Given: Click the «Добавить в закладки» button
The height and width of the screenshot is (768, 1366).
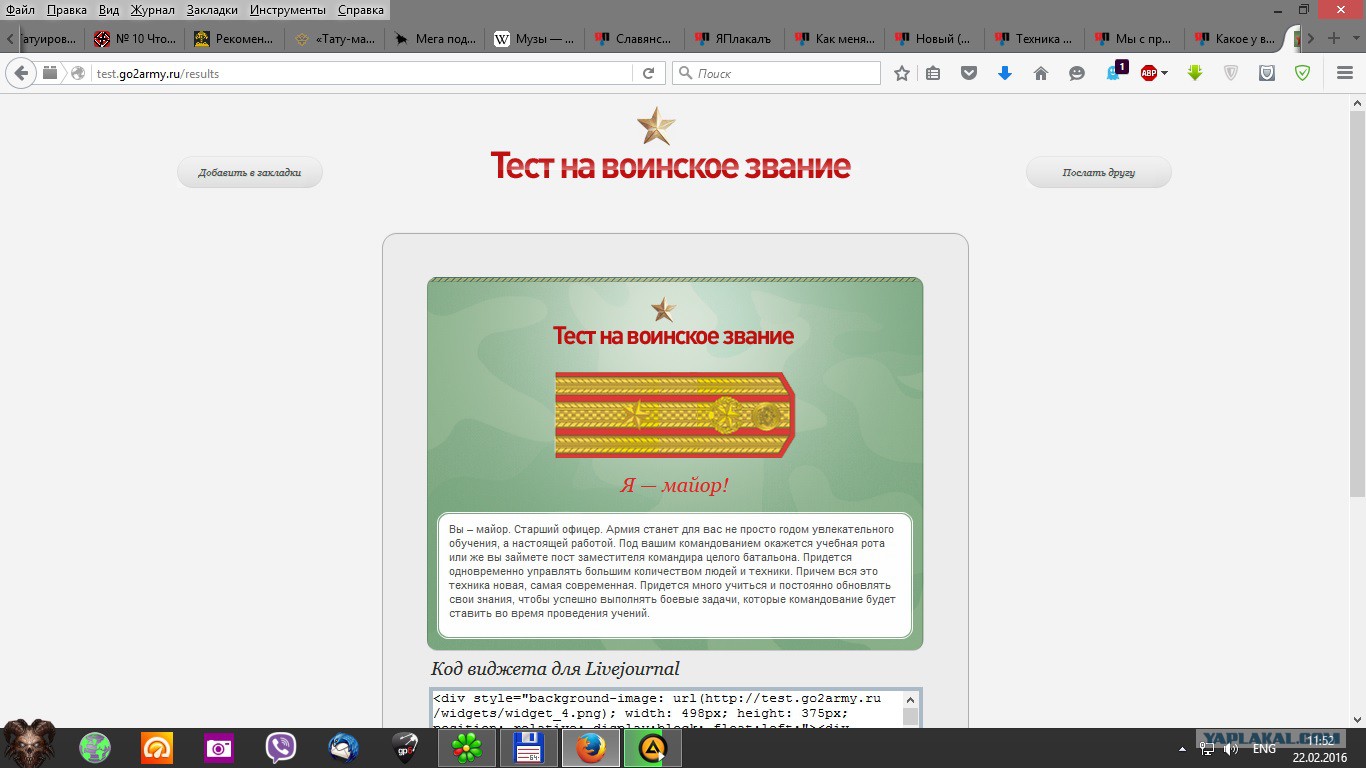Looking at the screenshot, I should click(250, 172).
